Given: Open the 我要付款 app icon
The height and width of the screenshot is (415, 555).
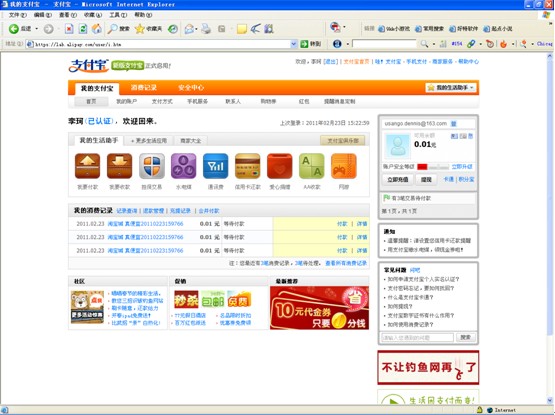Looking at the screenshot, I should click(x=87, y=166).
